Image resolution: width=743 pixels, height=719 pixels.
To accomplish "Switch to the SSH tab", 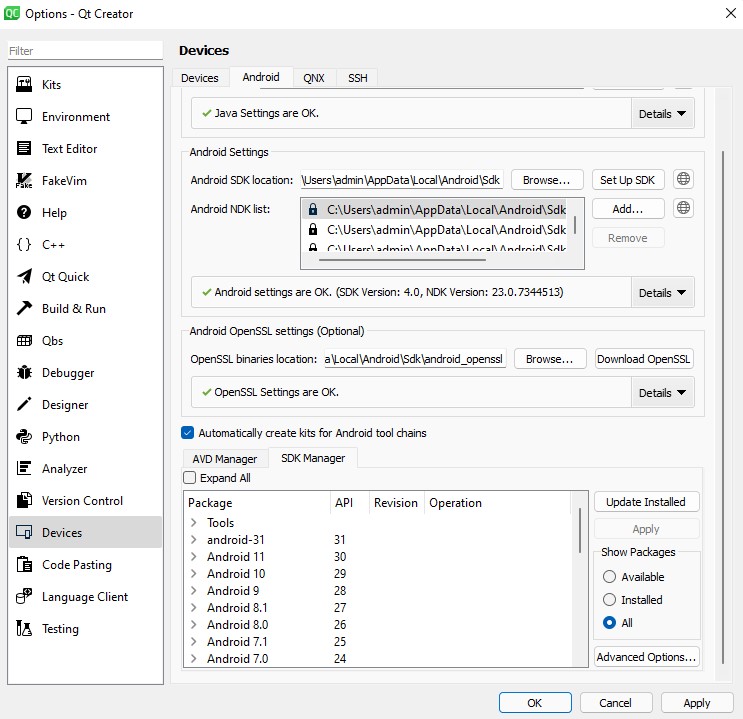I will [x=357, y=78].
